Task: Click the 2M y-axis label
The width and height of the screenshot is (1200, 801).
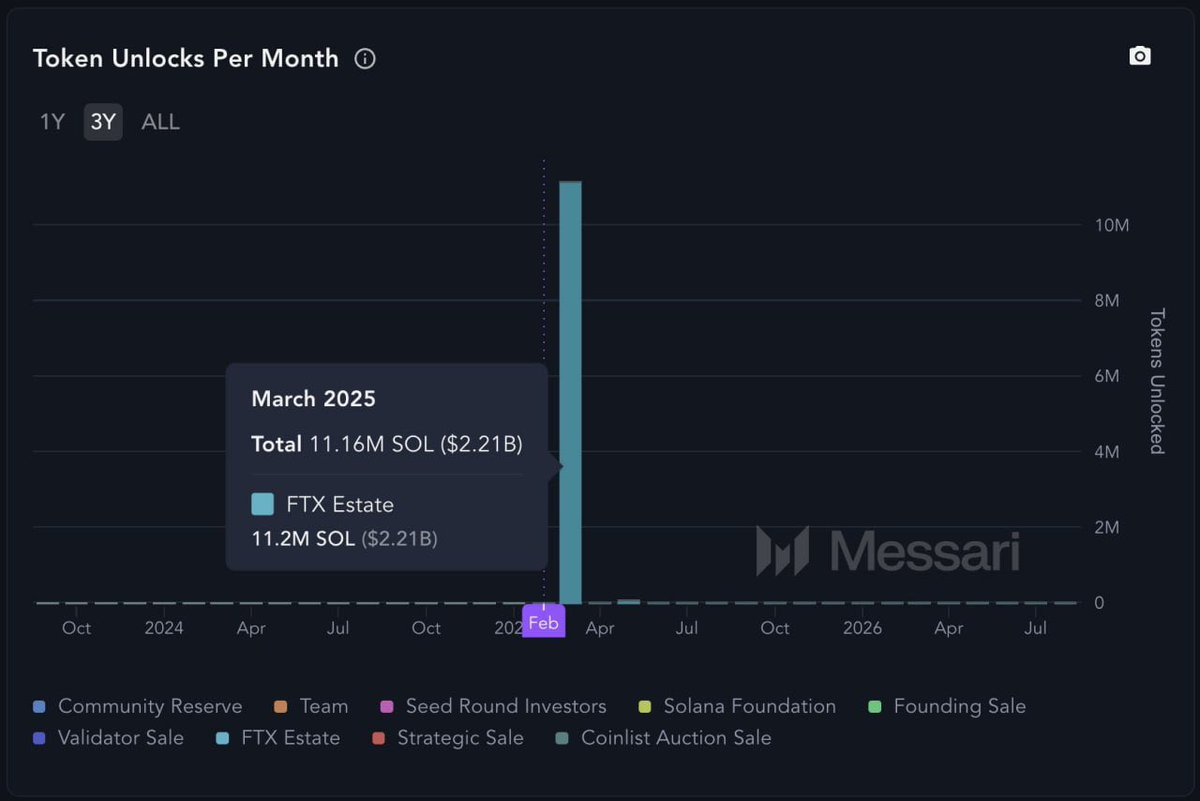Action: click(1107, 527)
